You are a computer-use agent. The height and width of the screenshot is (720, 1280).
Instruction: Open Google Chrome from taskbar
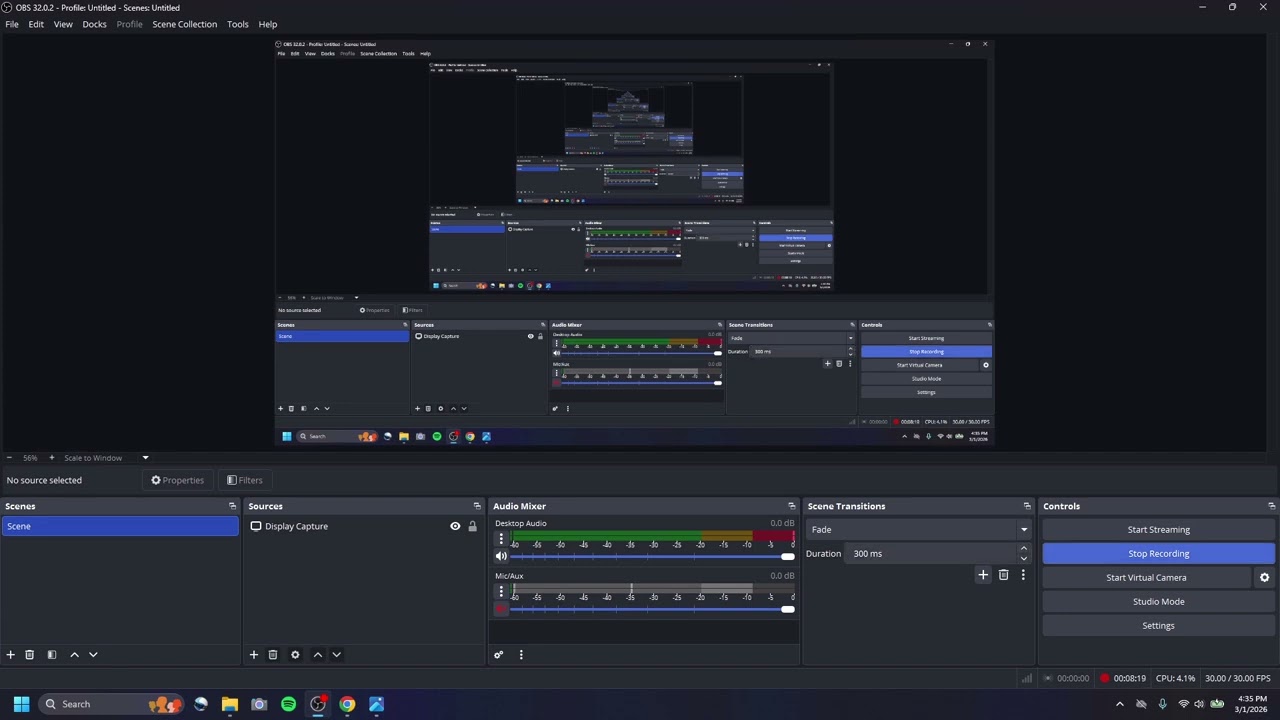tap(347, 704)
